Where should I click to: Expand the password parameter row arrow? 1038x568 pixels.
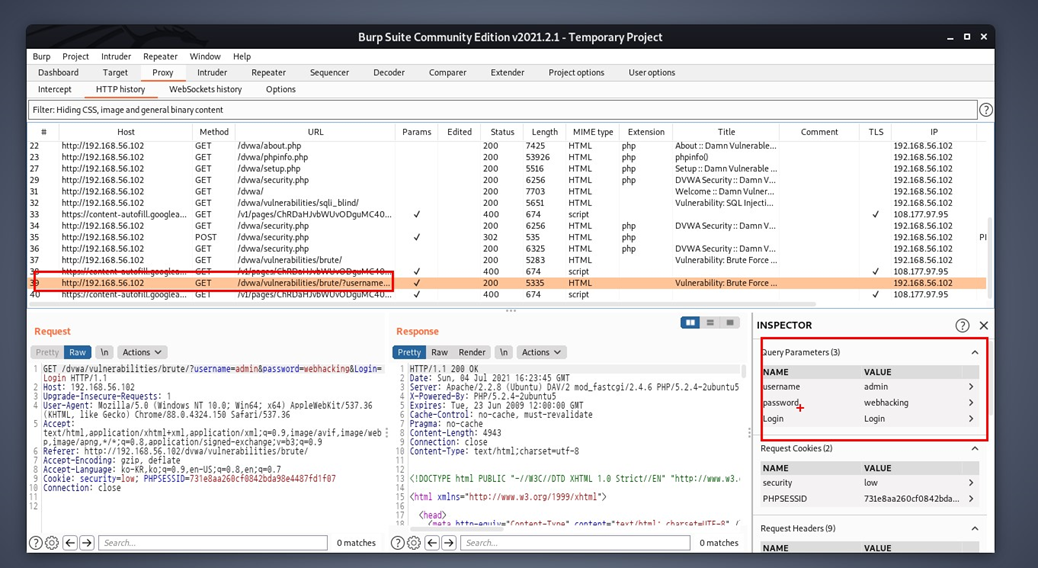point(971,402)
